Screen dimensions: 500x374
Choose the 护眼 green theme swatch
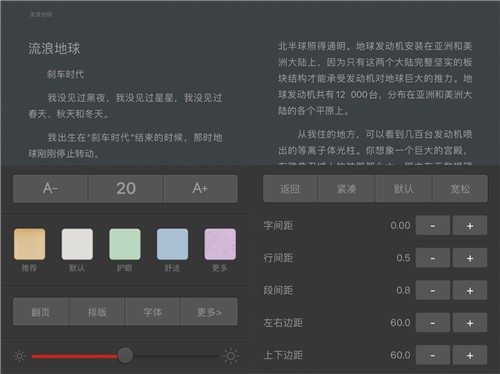[125, 244]
